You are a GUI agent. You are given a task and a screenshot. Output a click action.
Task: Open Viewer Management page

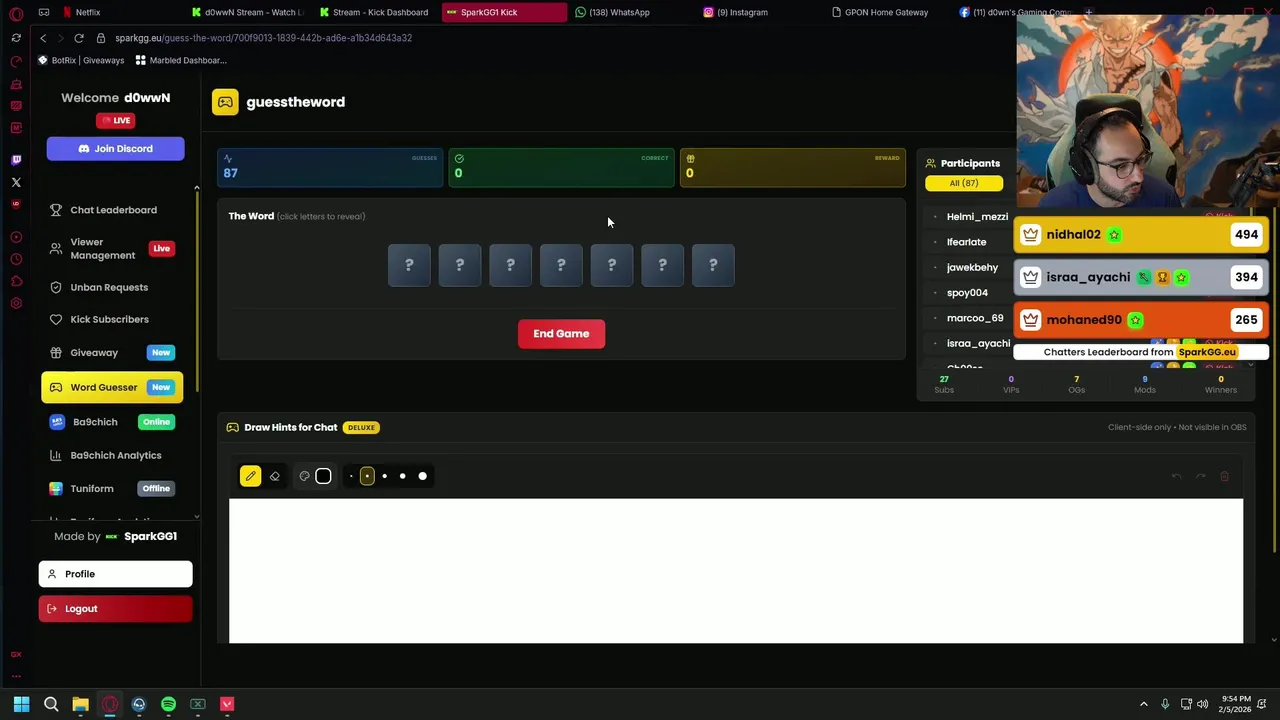112,248
